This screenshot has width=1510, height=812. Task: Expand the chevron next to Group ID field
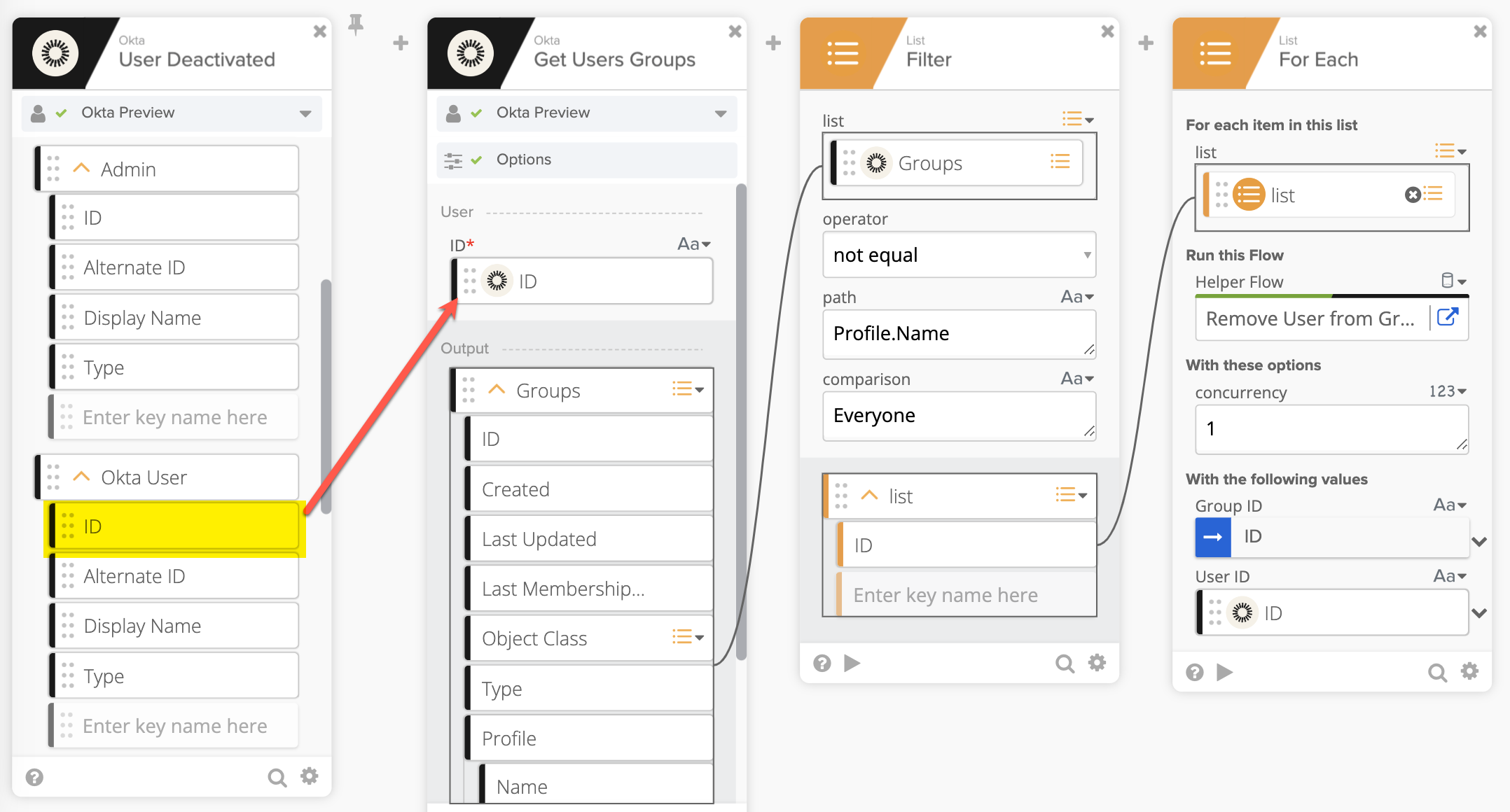[x=1479, y=542]
